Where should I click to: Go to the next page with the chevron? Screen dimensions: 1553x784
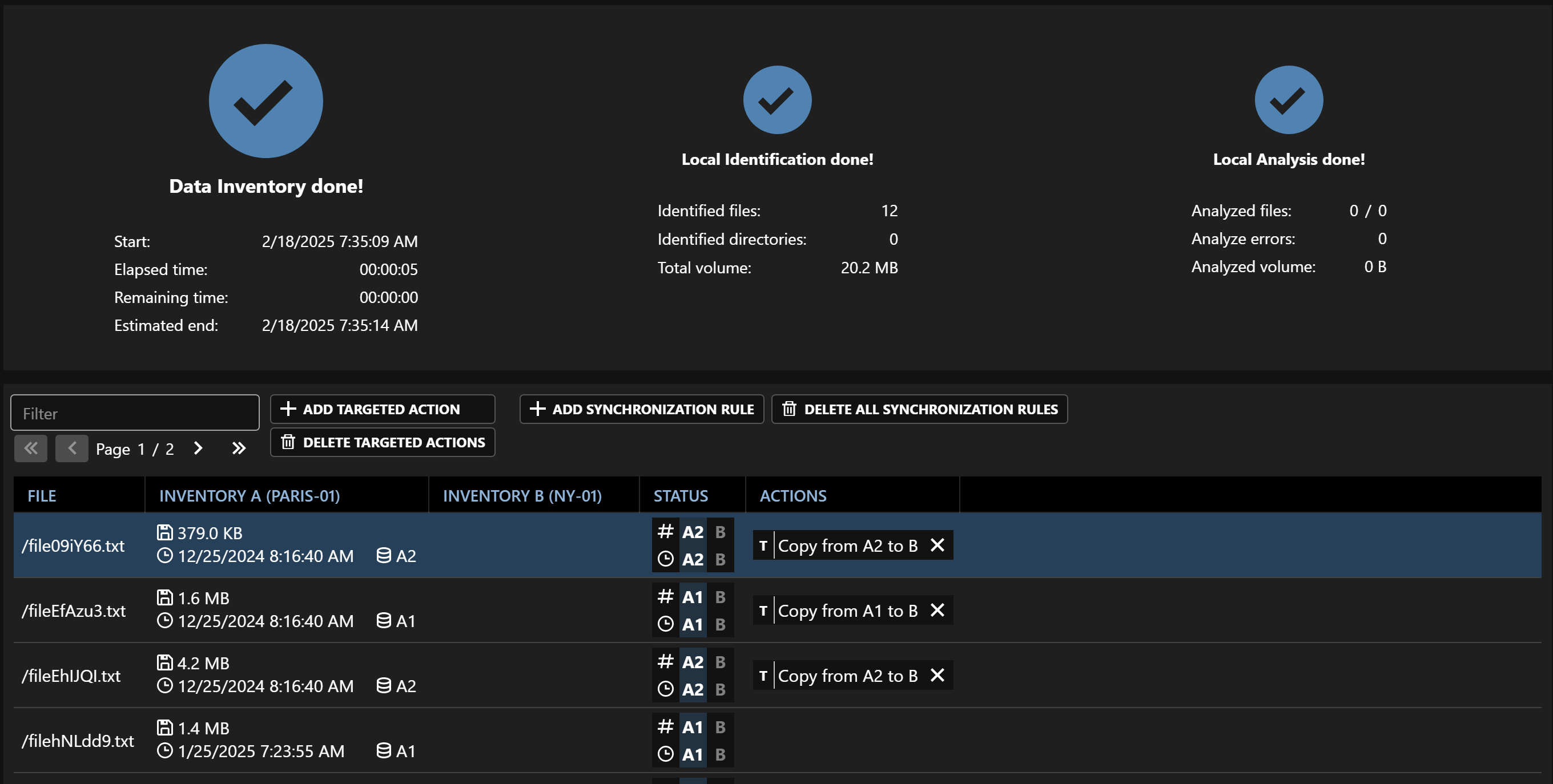coord(197,448)
